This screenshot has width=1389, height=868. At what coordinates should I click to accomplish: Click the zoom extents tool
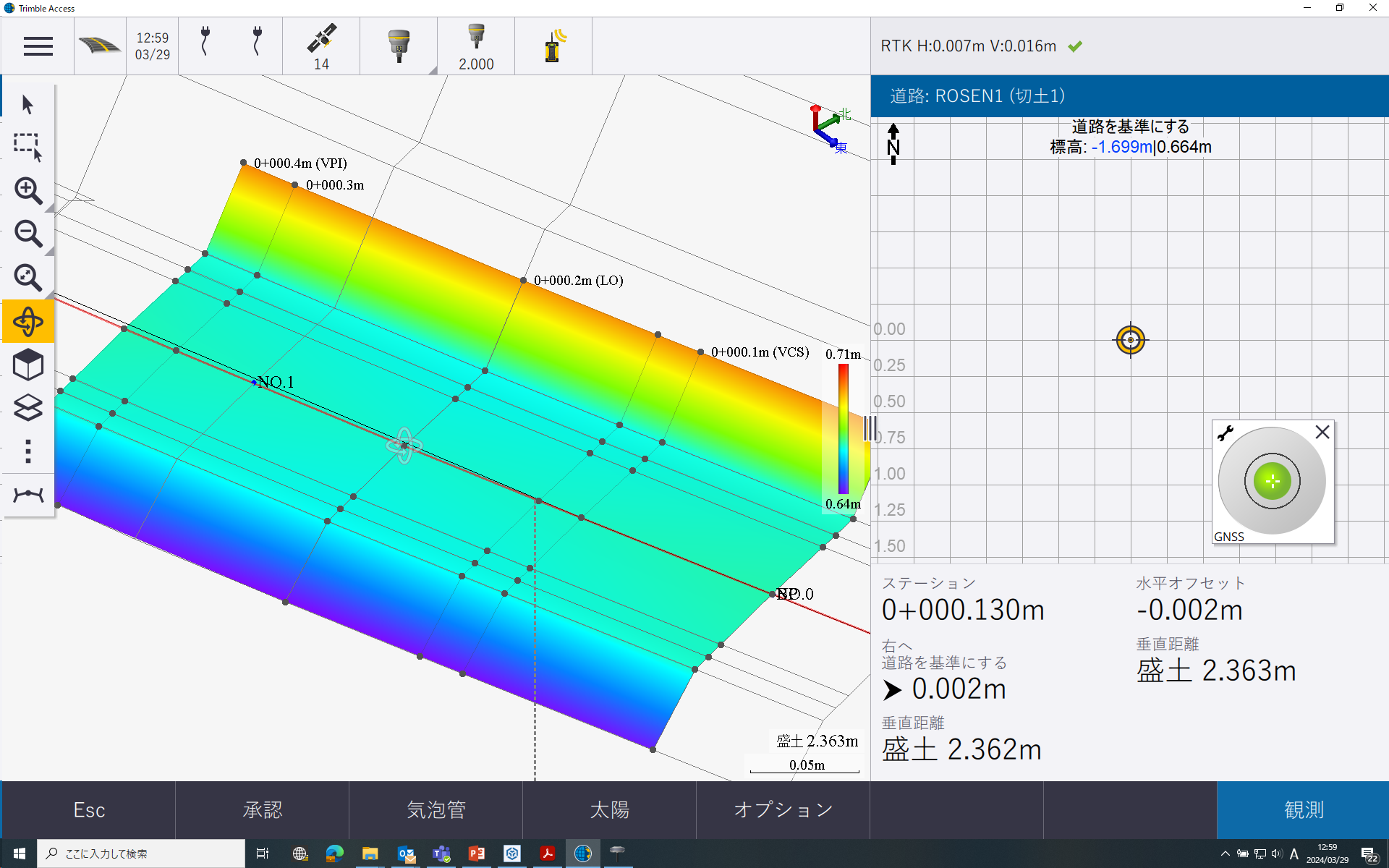(x=28, y=278)
